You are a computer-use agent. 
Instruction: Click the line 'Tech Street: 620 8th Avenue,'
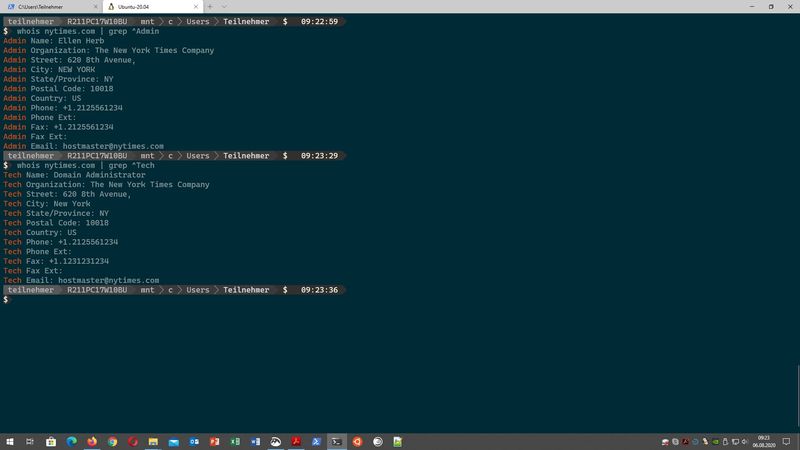click(x=67, y=194)
